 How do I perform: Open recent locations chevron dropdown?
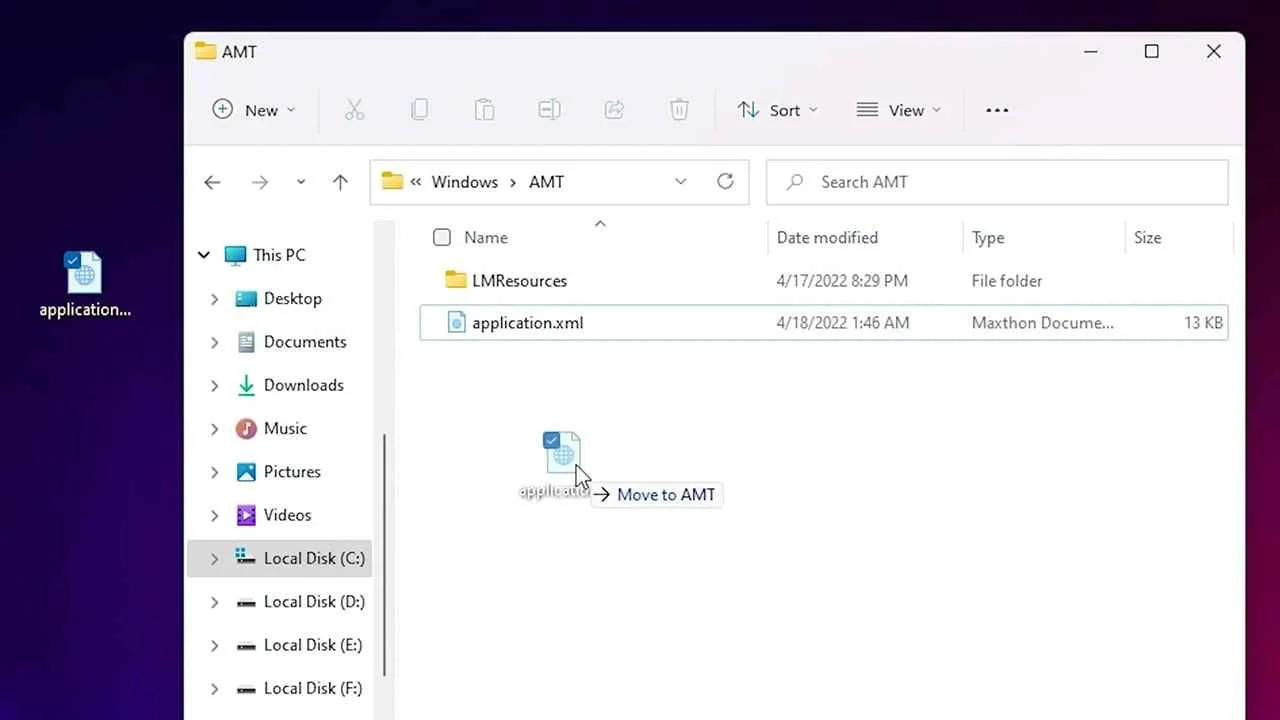click(301, 182)
